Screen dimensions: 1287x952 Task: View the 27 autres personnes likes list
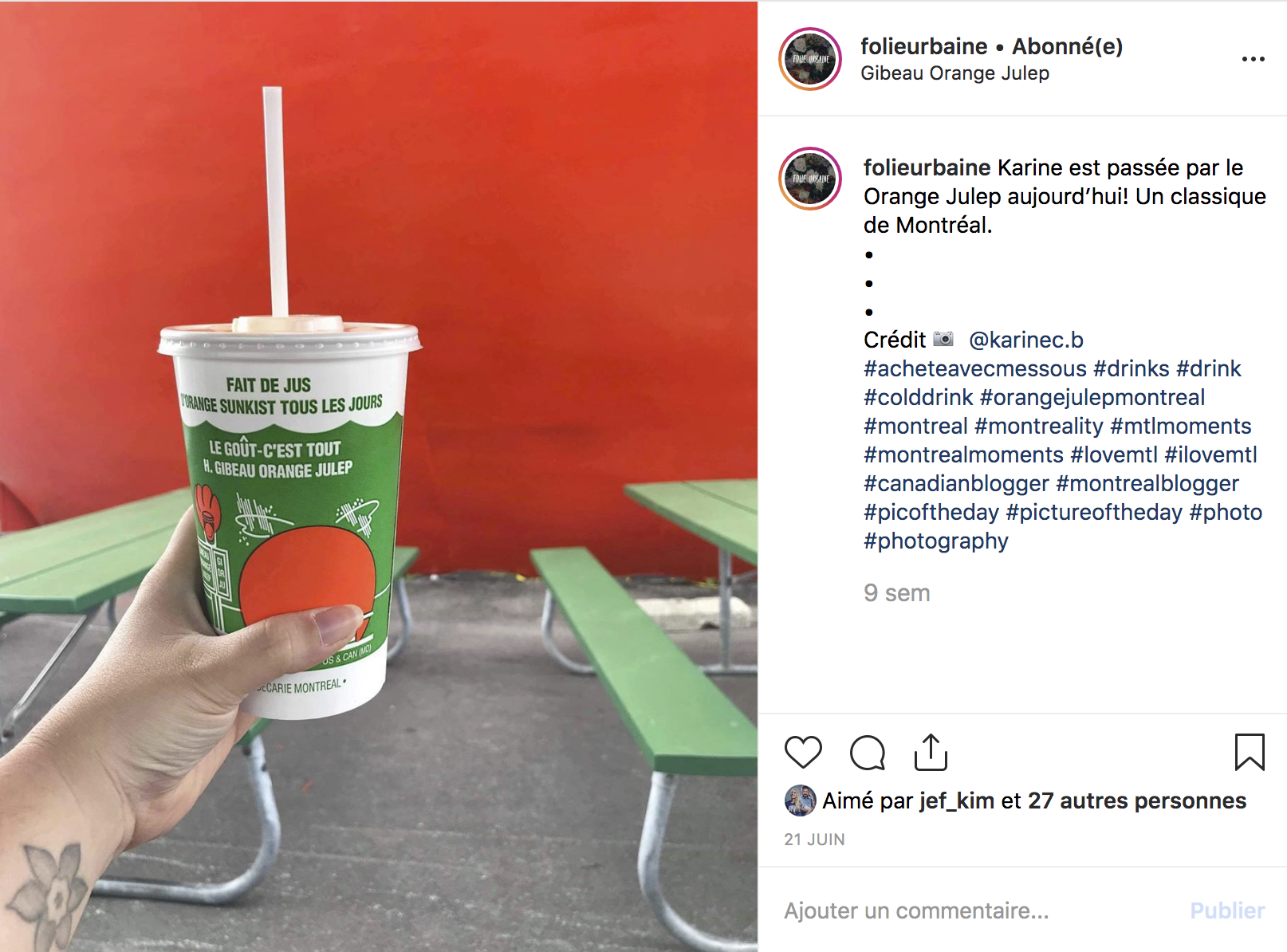[x=1136, y=801]
